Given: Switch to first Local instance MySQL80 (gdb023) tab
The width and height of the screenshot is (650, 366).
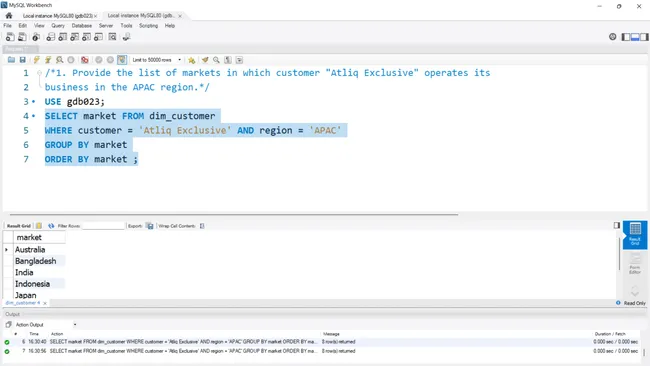Looking at the screenshot, I should (x=57, y=16).
